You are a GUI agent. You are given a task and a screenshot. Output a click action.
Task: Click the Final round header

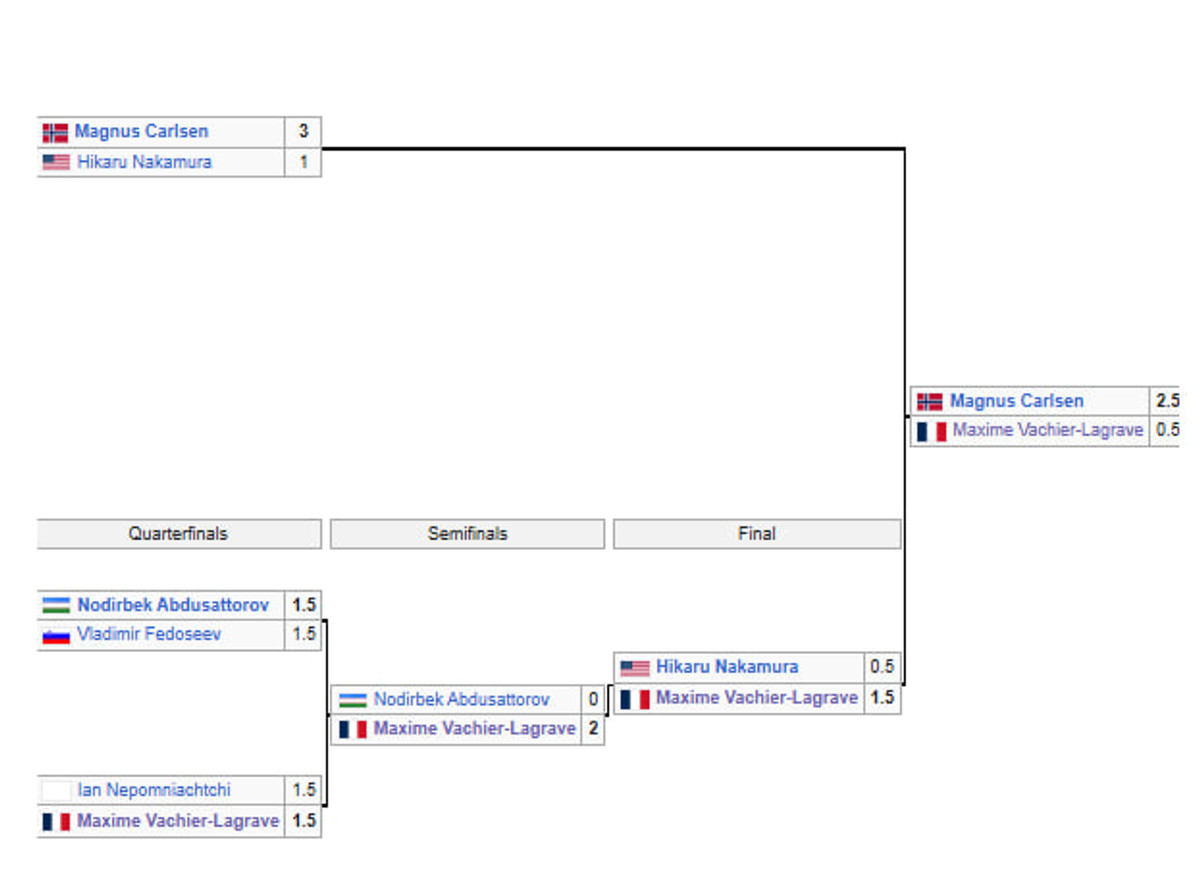tap(756, 534)
